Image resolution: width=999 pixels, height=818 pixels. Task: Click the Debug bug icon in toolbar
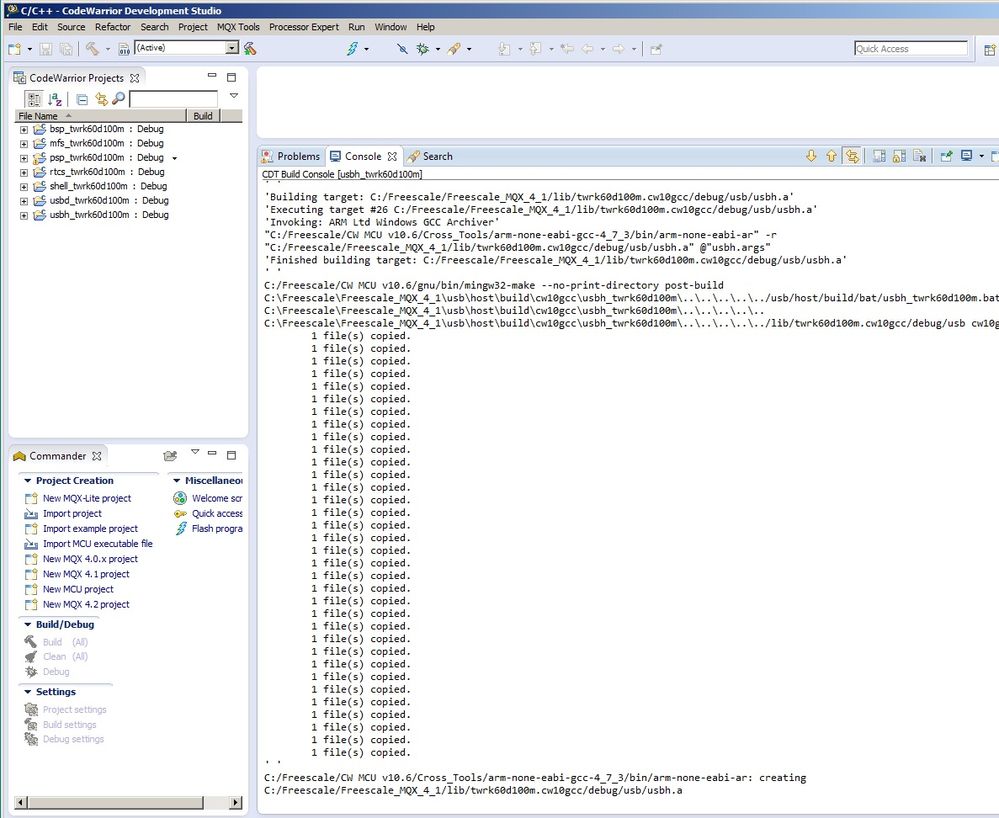point(423,48)
